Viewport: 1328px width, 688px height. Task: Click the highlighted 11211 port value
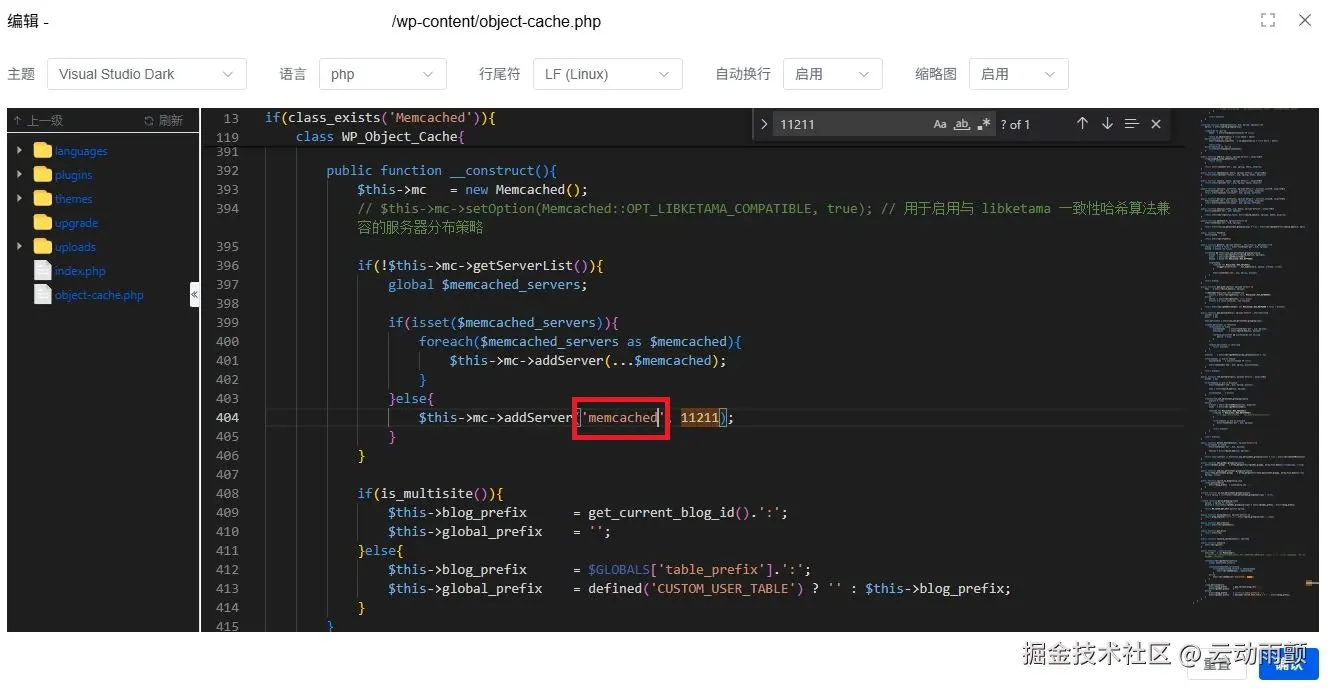[700, 417]
